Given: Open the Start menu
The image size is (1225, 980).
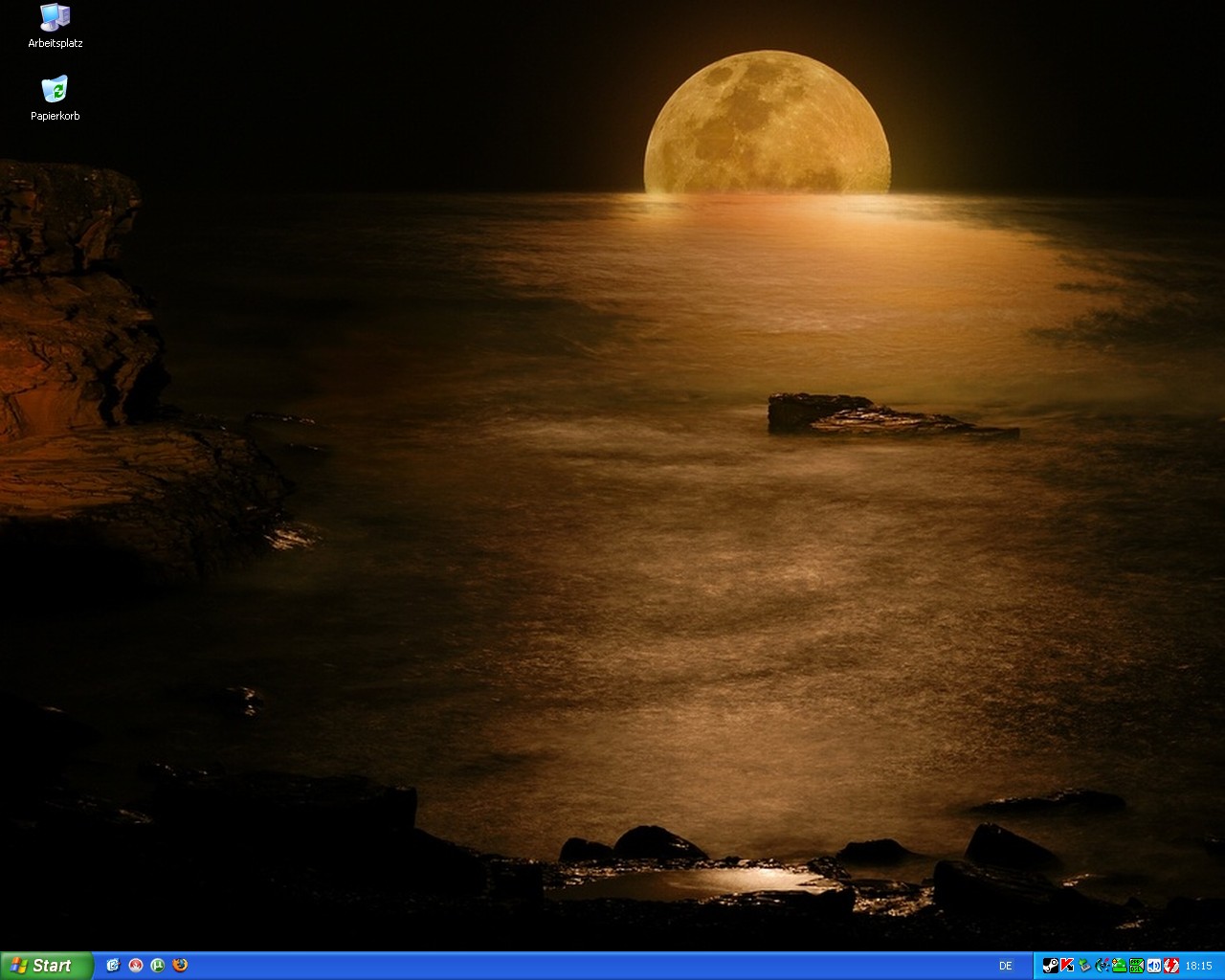Looking at the screenshot, I should pos(46,967).
